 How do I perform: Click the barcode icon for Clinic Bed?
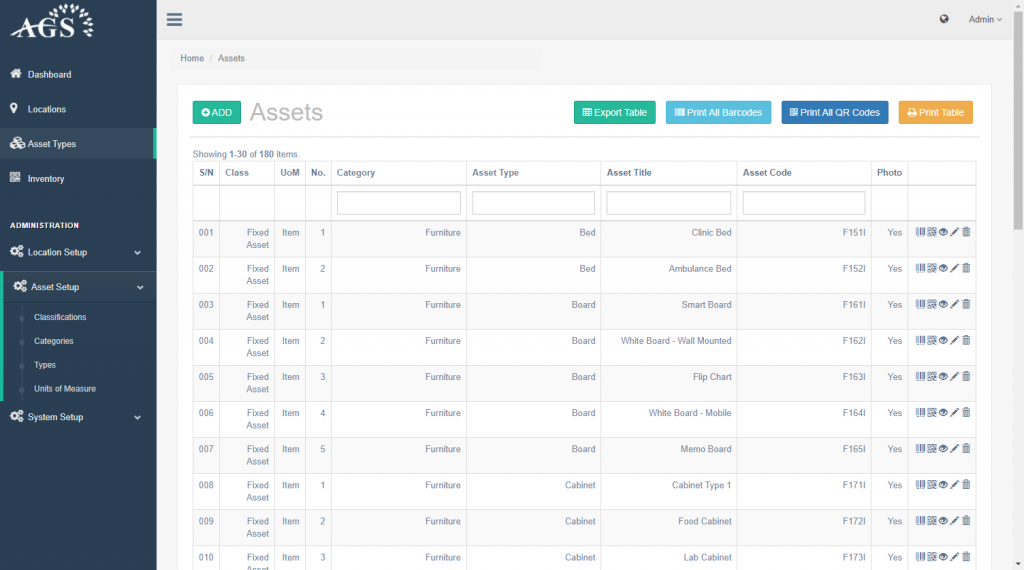920,232
